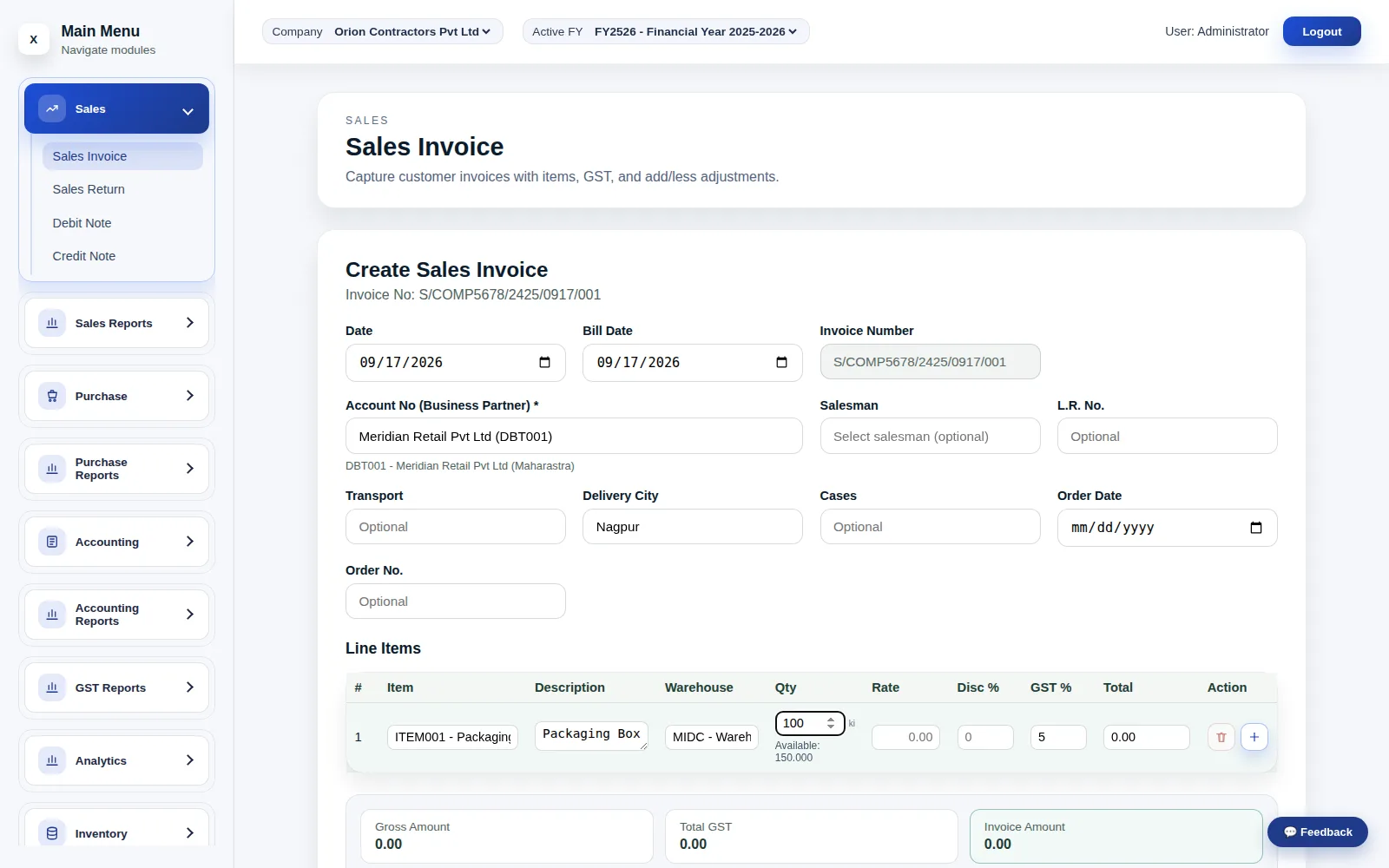Click User: Administrator label

click(1216, 31)
